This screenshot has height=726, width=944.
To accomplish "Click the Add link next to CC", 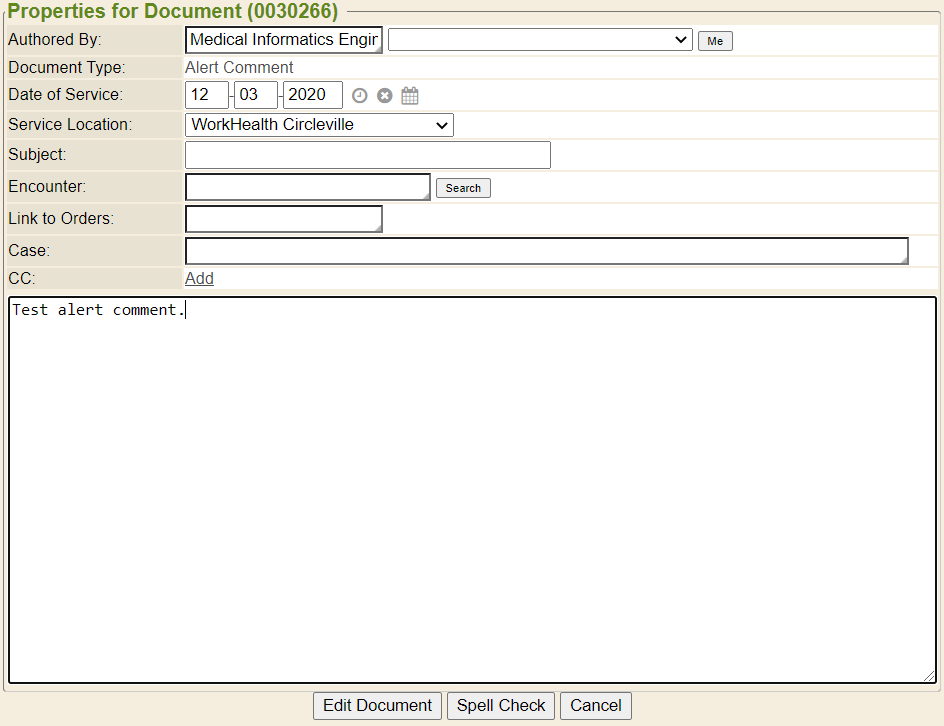I will click(x=199, y=278).
